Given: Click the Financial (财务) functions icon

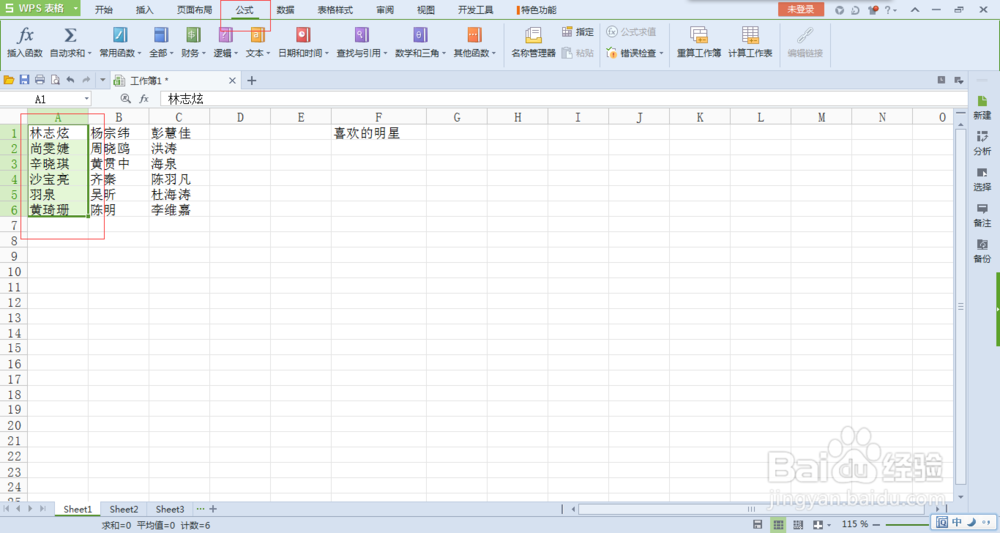Looking at the screenshot, I should click(193, 35).
